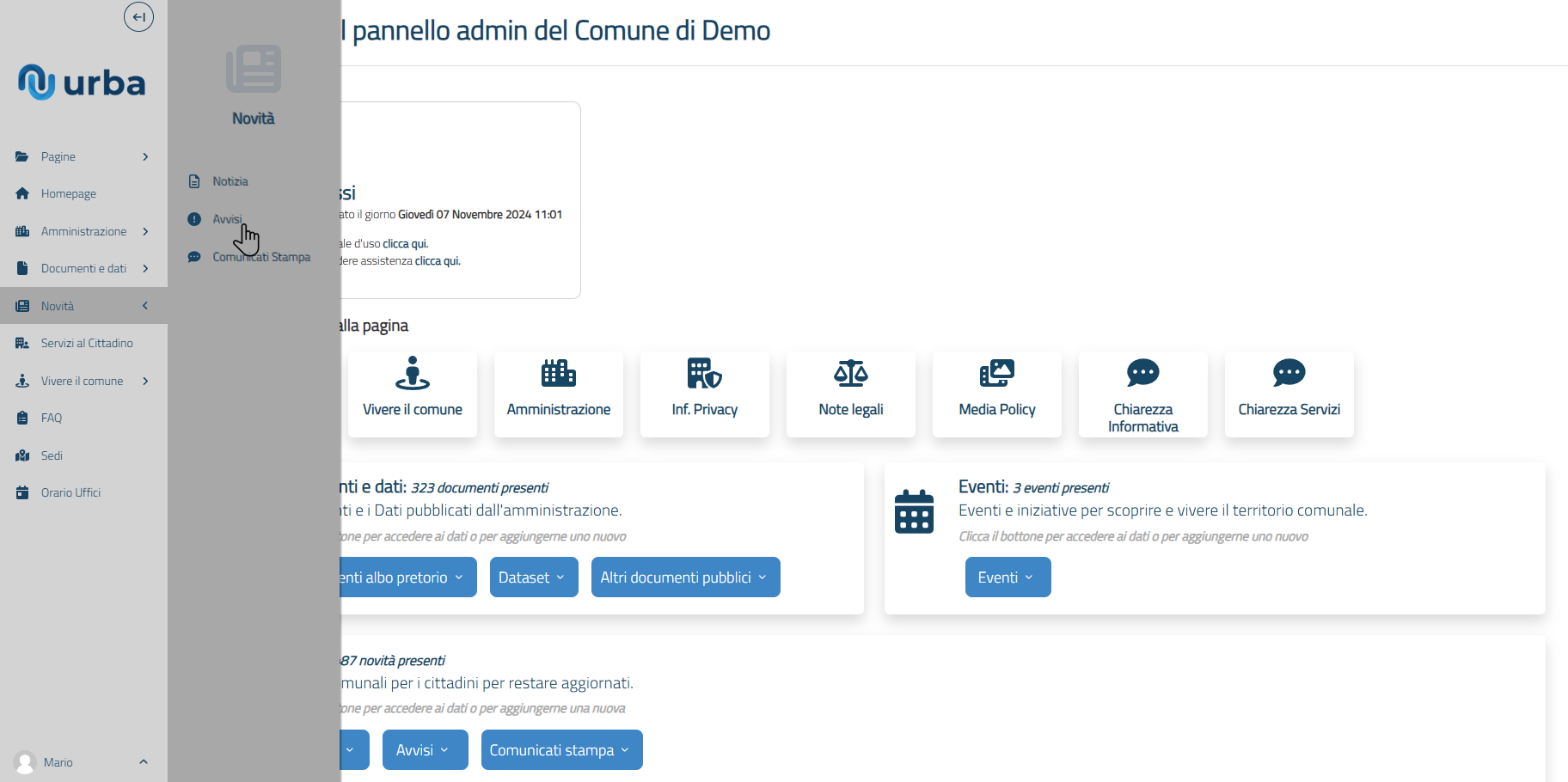Open the Mario user menu
The width and height of the screenshot is (1568, 782).
[83, 762]
